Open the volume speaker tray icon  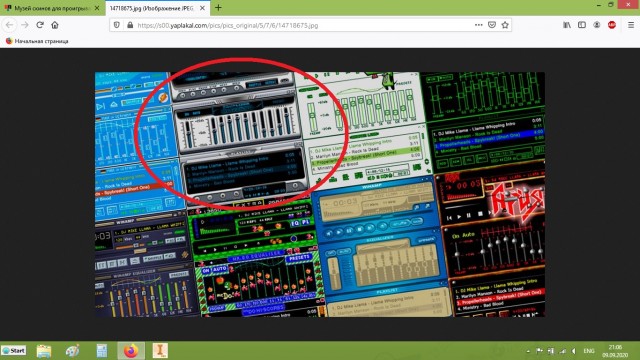tap(574, 351)
